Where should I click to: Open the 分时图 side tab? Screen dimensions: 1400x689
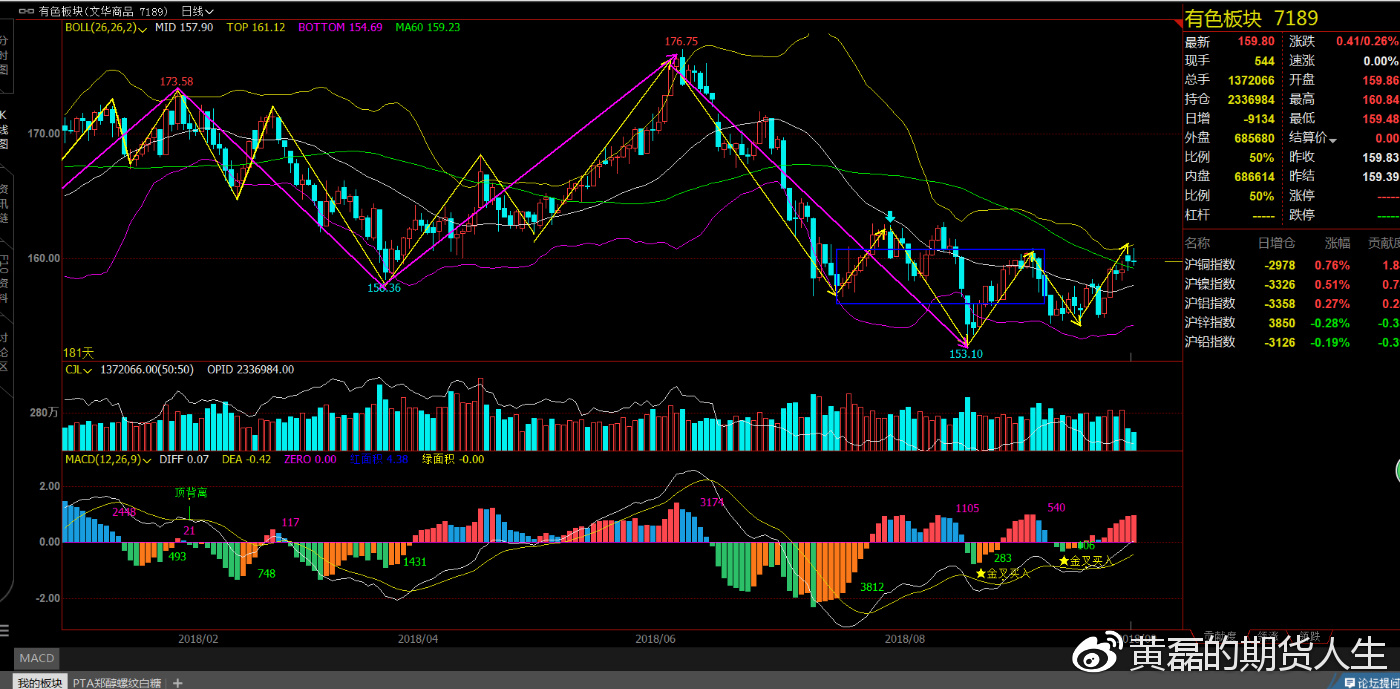pos(4,56)
